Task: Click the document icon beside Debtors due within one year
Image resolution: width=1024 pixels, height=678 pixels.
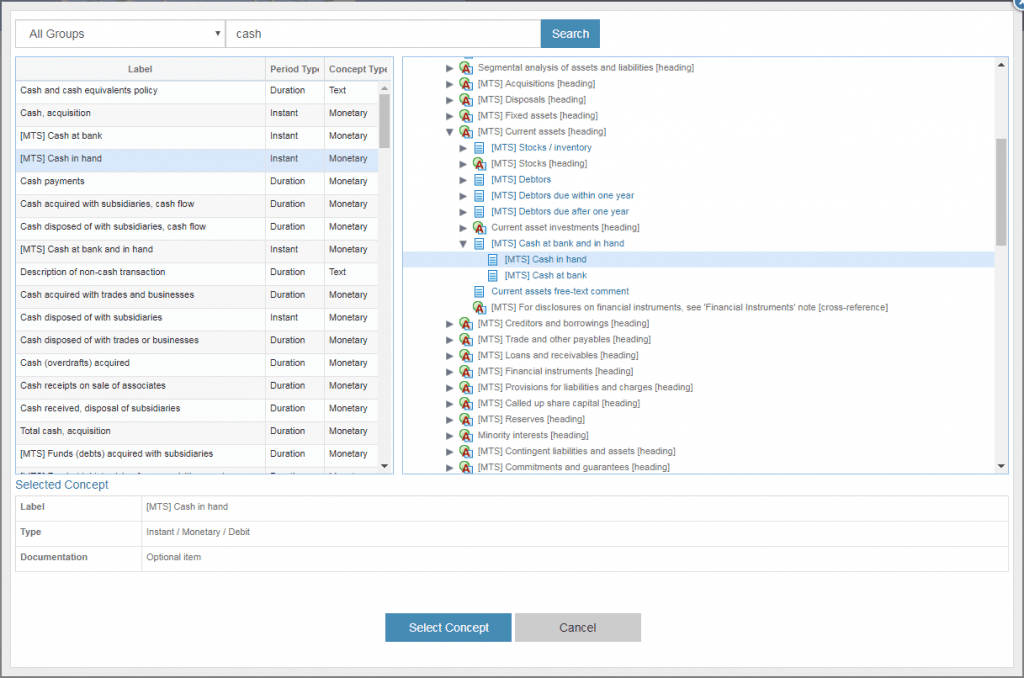Action: (478, 196)
